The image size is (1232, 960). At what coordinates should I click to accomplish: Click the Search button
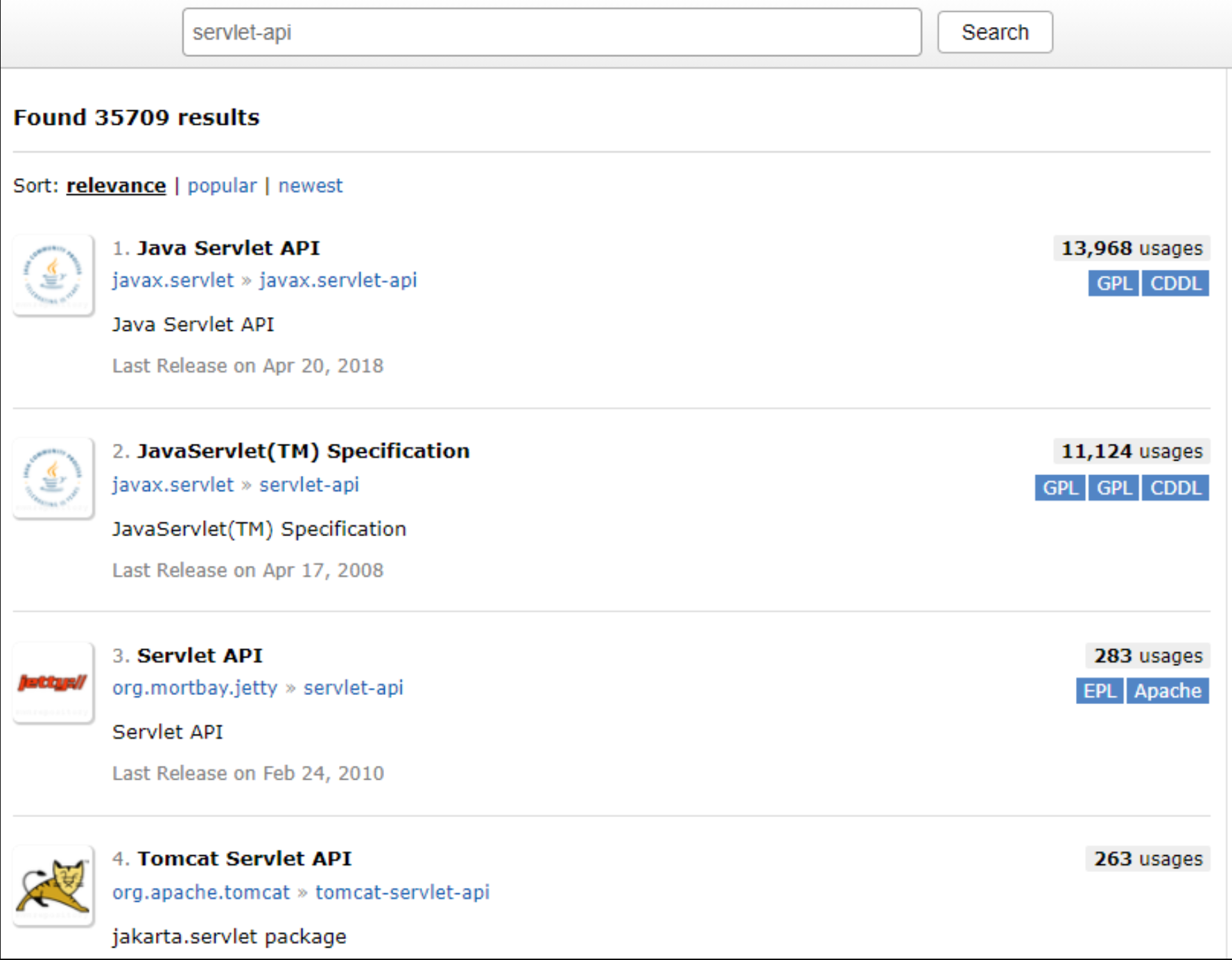[x=995, y=33]
